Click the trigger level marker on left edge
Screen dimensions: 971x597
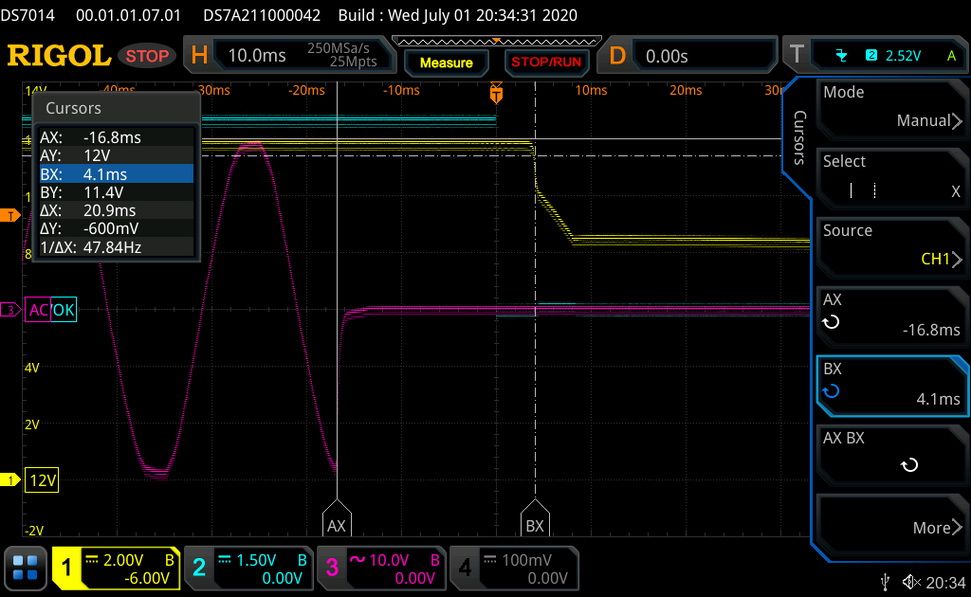click(x=10, y=216)
